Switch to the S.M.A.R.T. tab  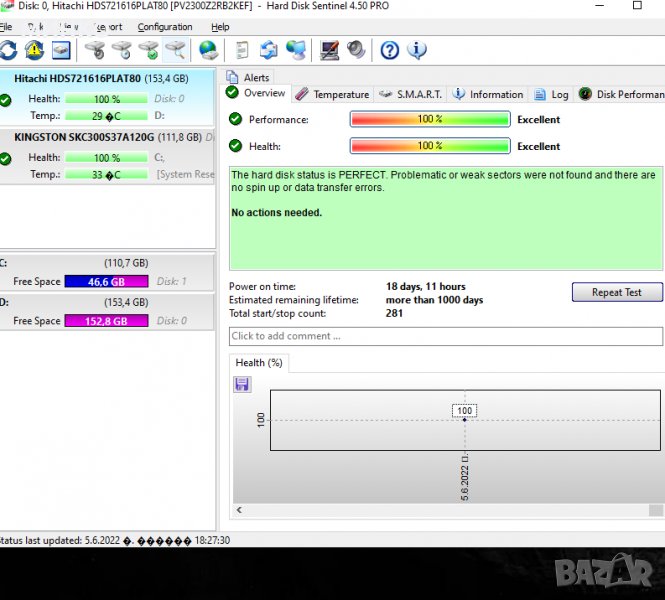(x=410, y=94)
